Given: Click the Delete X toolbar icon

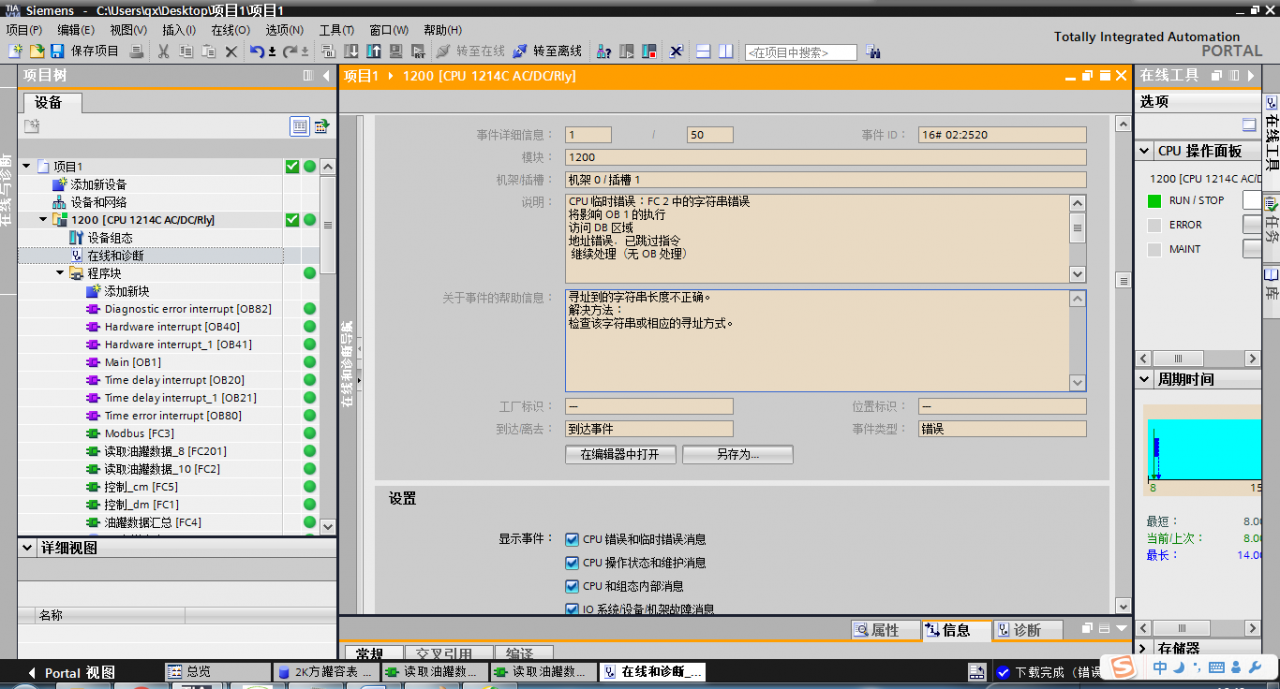Looking at the screenshot, I should tap(231, 51).
